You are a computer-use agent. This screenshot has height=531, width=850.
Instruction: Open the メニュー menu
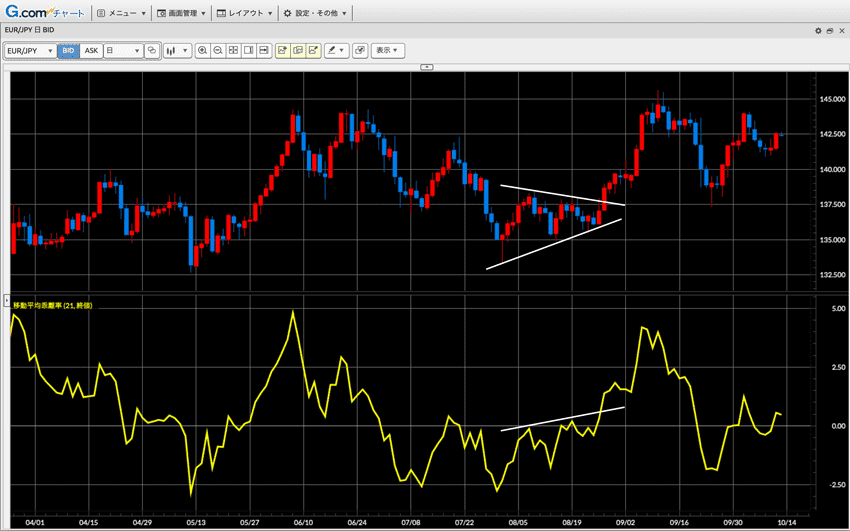click(x=121, y=13)
